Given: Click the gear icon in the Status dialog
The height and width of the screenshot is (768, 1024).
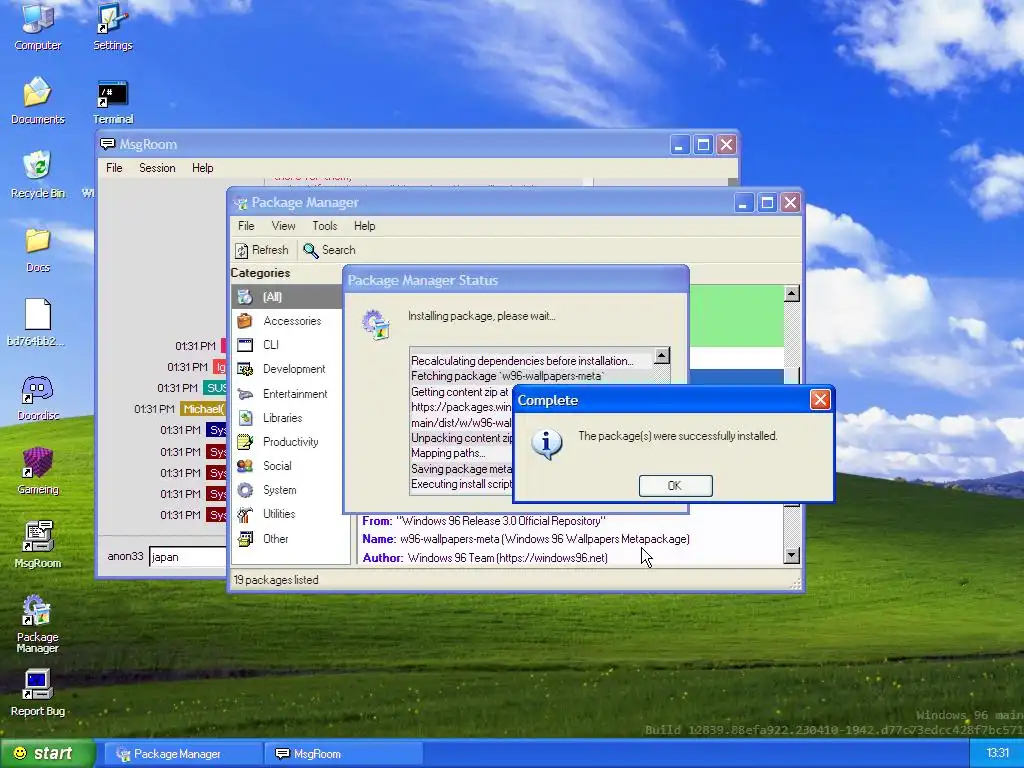Looking at the screenshot, I should tap(377, 325).
